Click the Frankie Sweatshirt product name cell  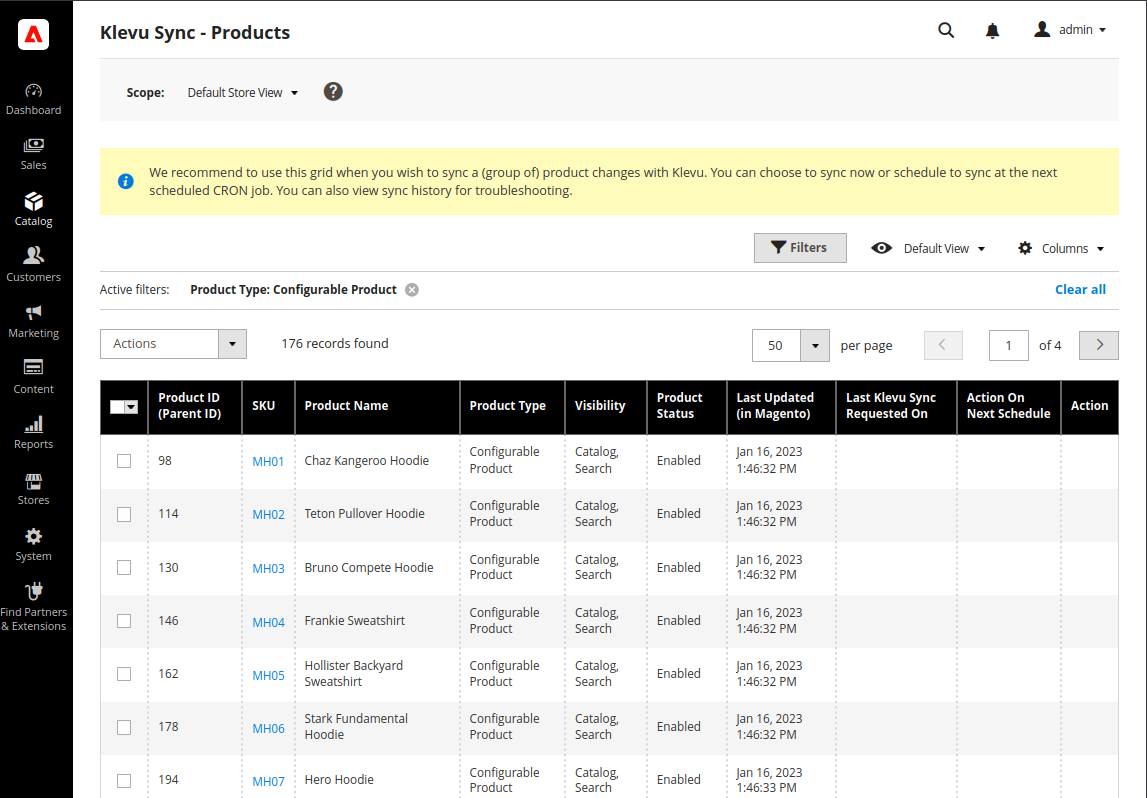click(x=377, y=621)
